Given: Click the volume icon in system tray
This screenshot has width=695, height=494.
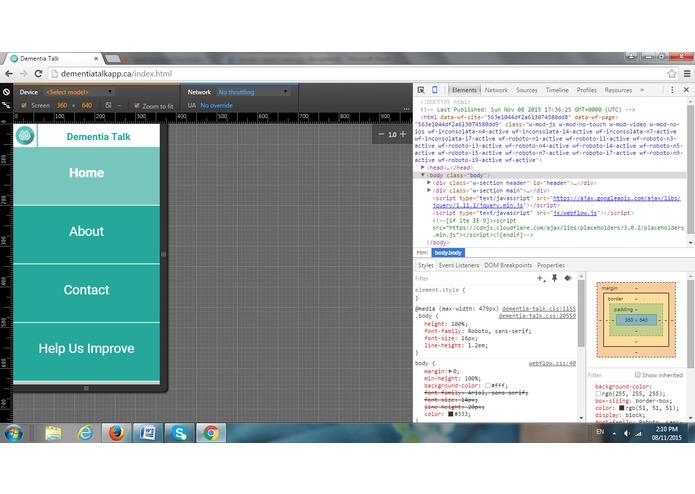Looking at the screenshot, I should click(x=626, y=433).
